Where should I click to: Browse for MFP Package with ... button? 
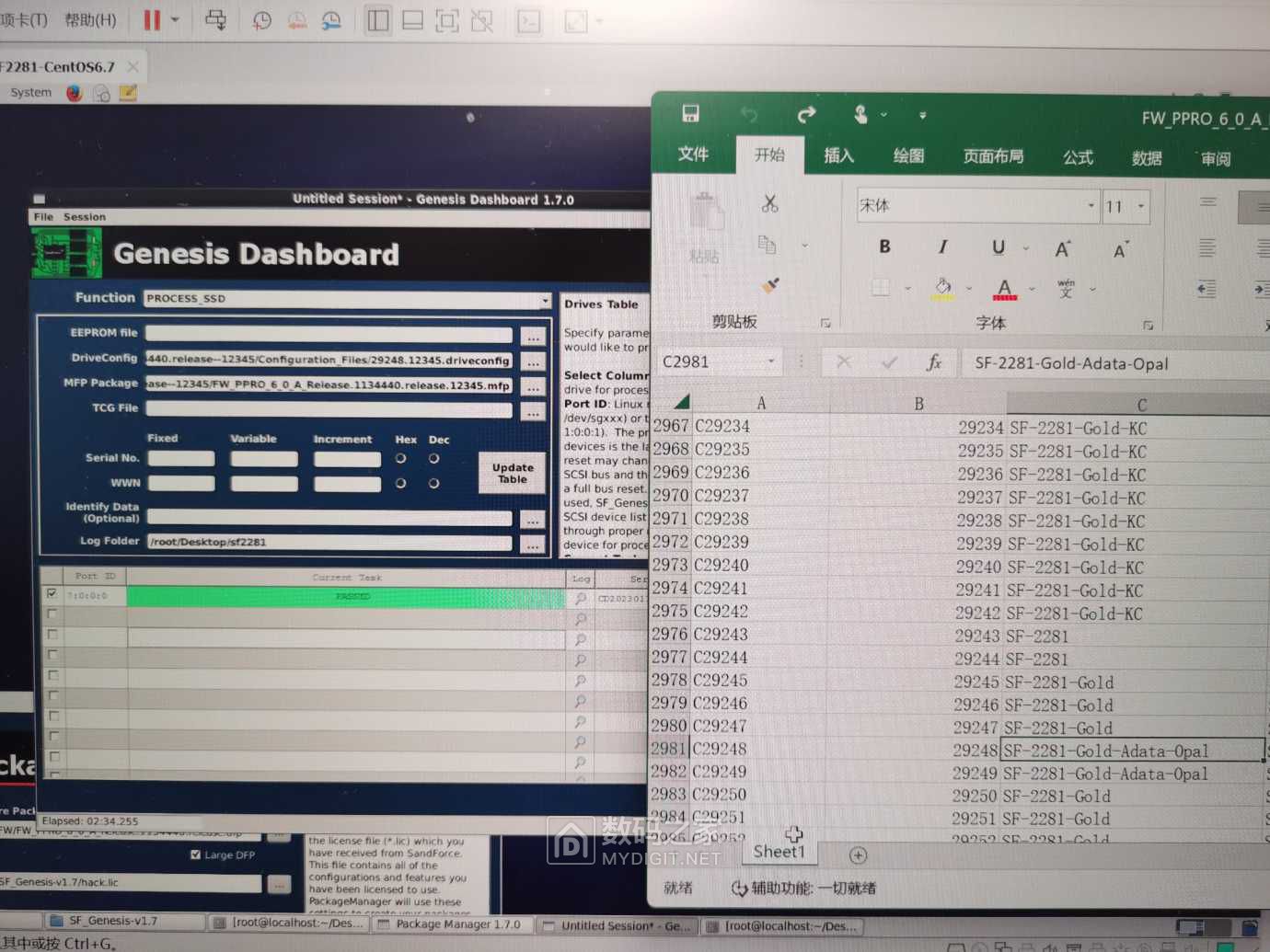click(534, 387)
